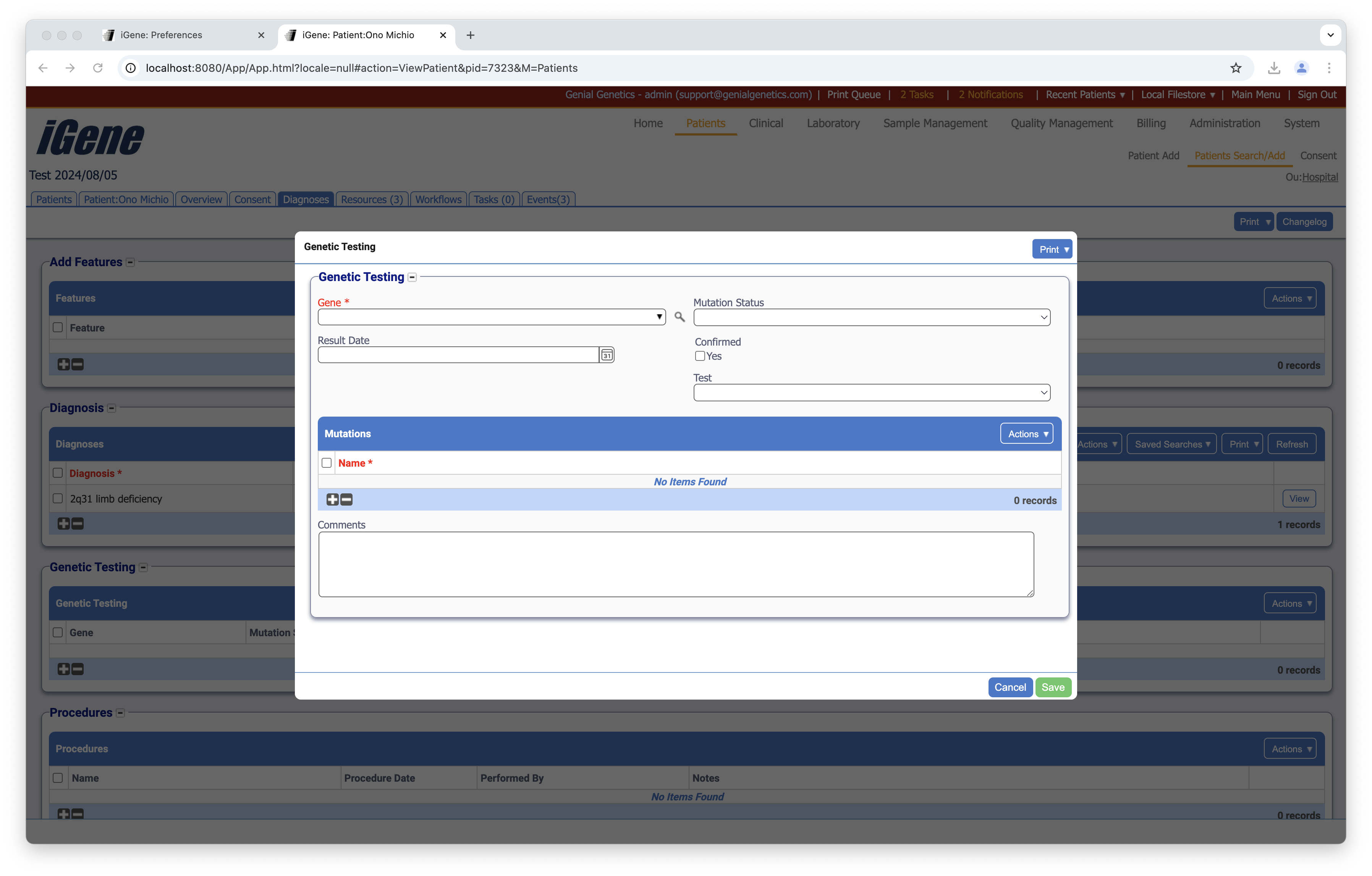This screenshot has width=1372, height=876.
Task: Open the dialog's Print dropdown button
Action: point(1052,249)
